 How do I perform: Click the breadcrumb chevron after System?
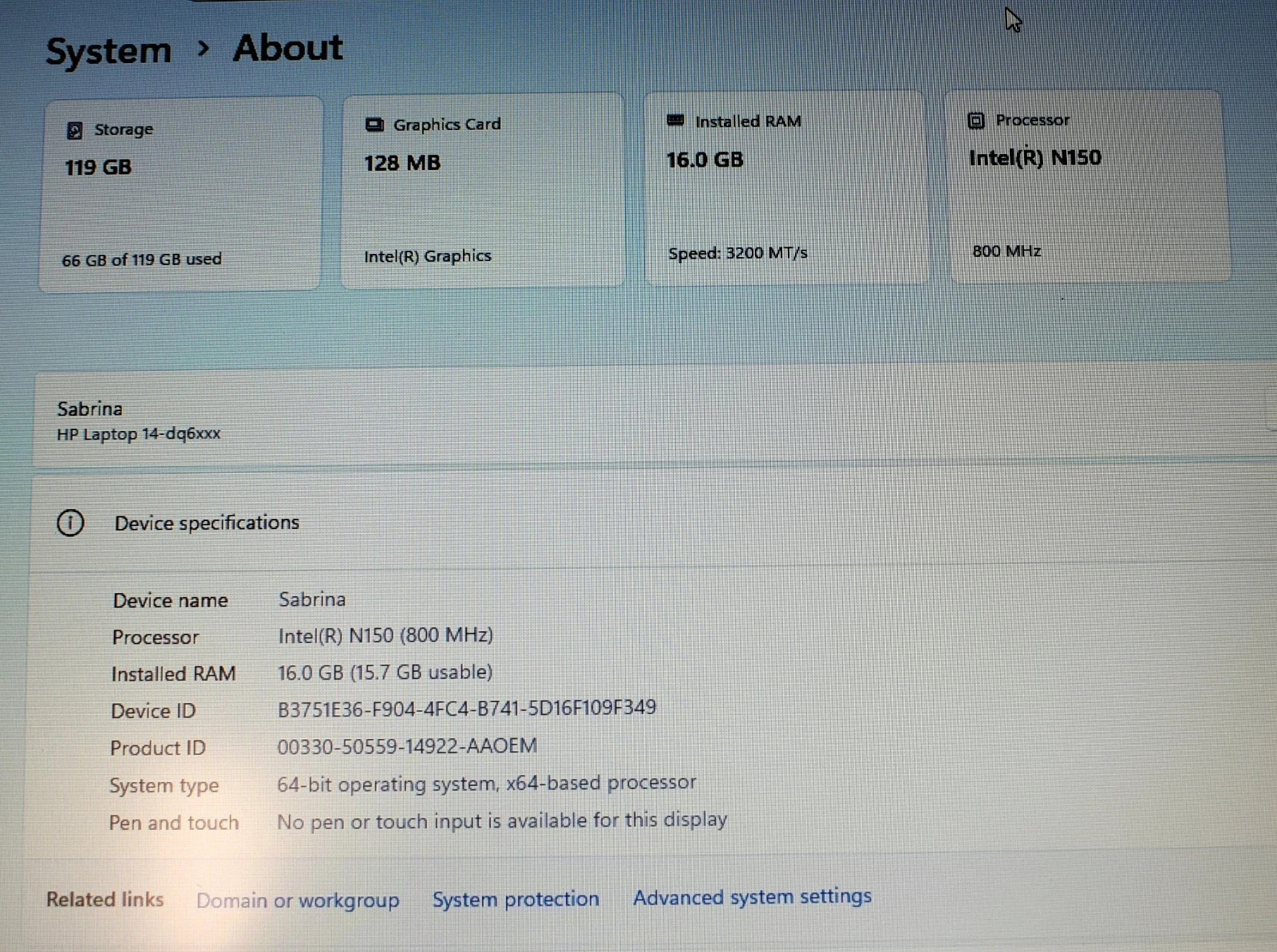pos(204,49)
